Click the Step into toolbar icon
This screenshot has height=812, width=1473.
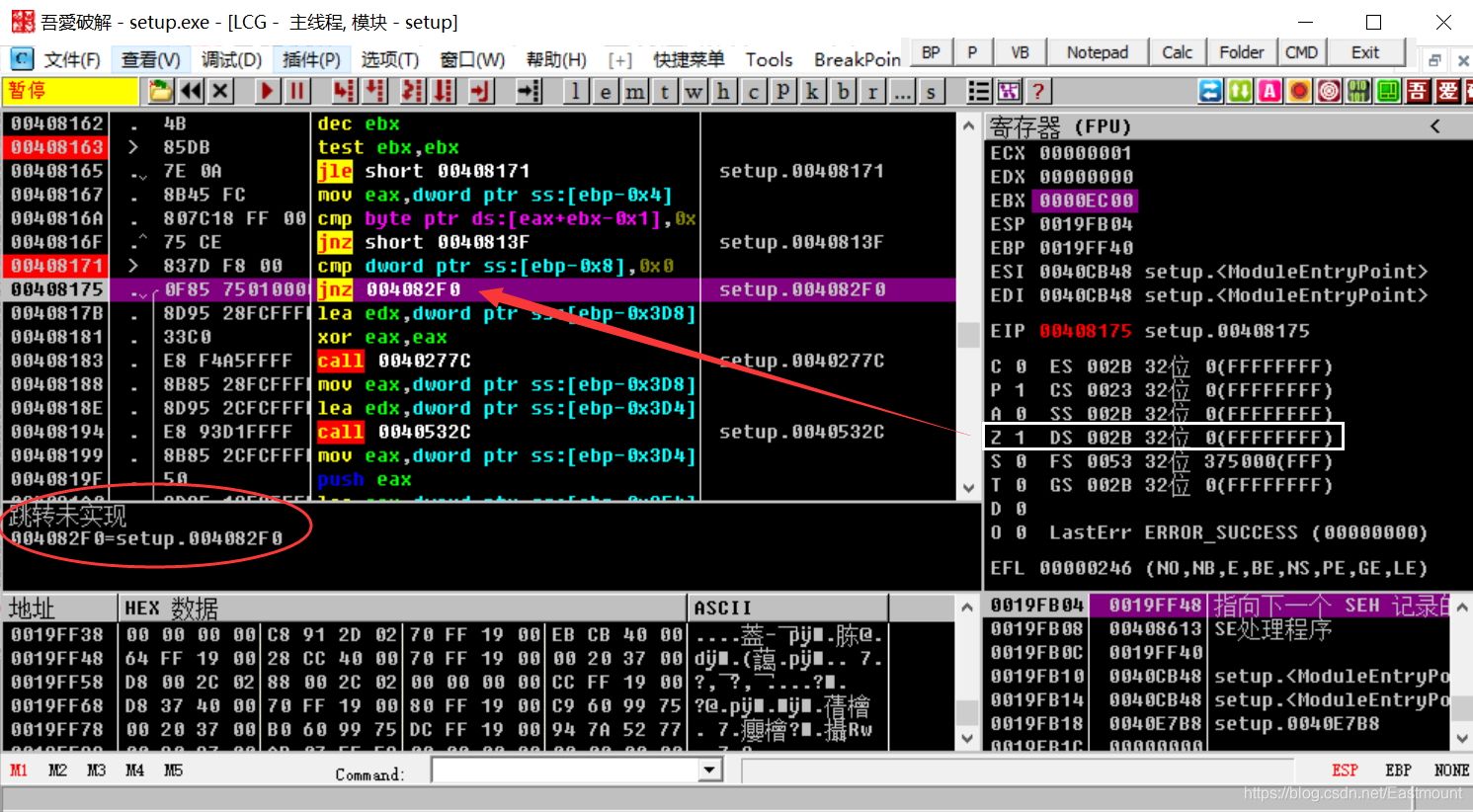[x=344, y=92]
